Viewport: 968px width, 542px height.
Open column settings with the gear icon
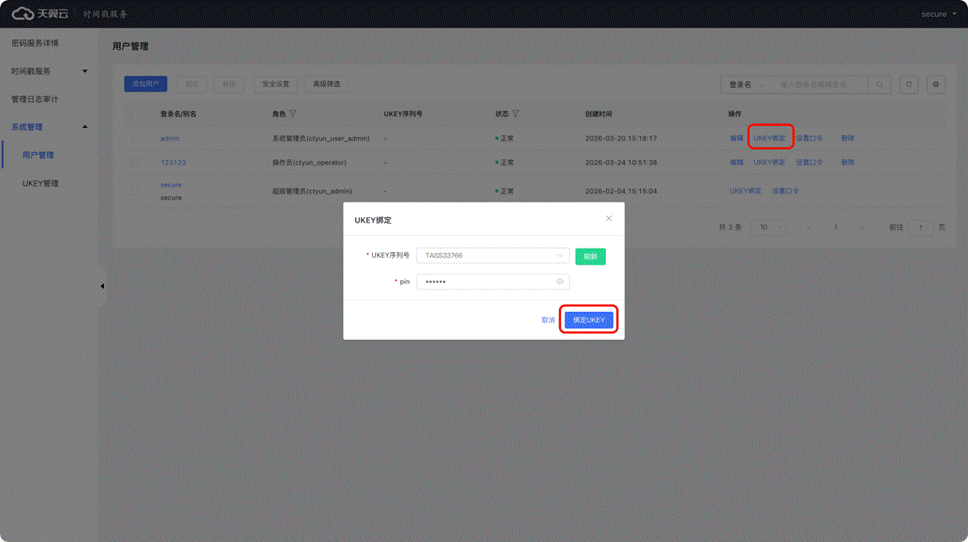click(936, 85)
